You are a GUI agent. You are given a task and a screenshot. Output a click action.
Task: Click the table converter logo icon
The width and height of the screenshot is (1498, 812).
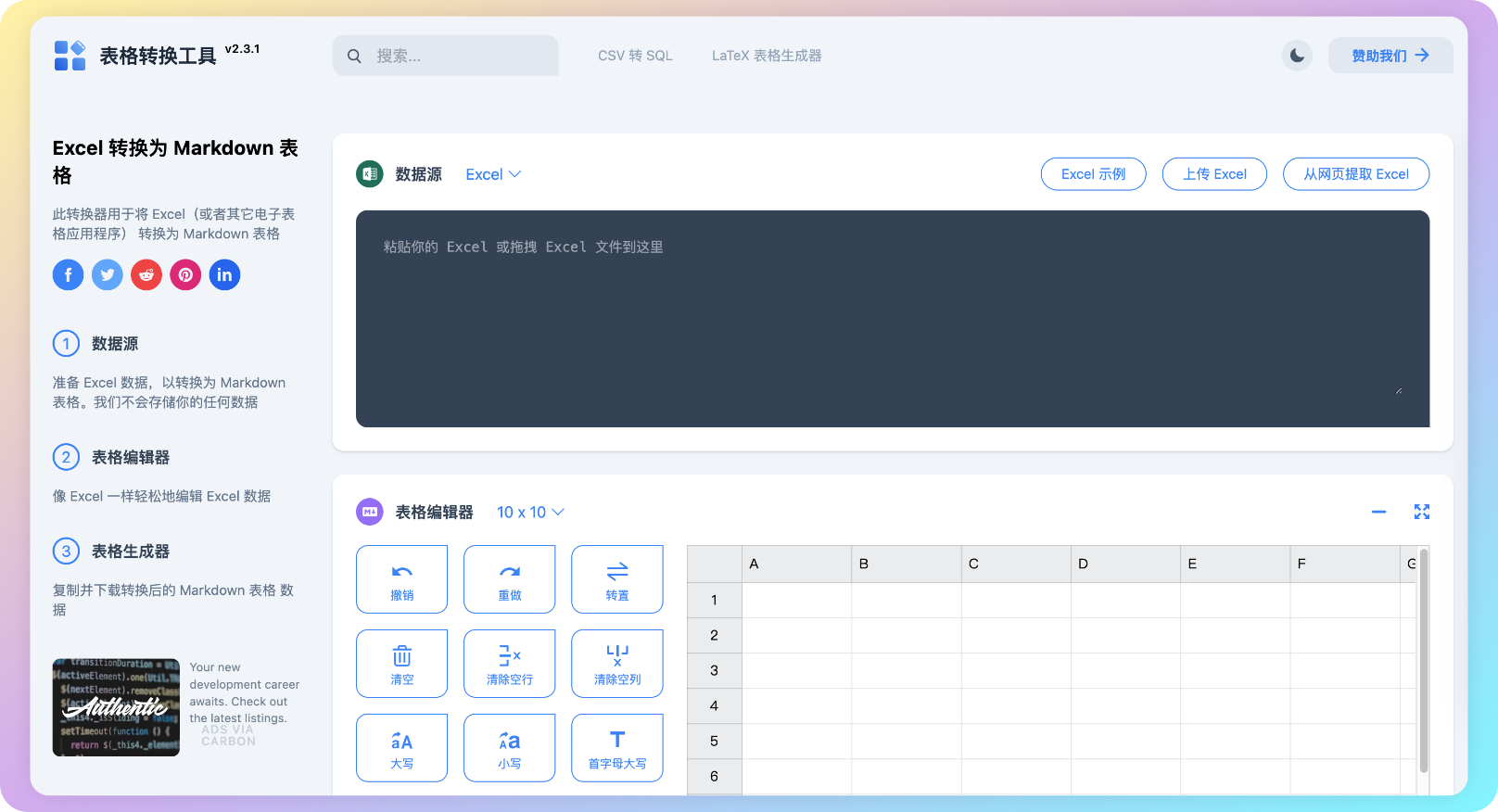click(70, 56)
